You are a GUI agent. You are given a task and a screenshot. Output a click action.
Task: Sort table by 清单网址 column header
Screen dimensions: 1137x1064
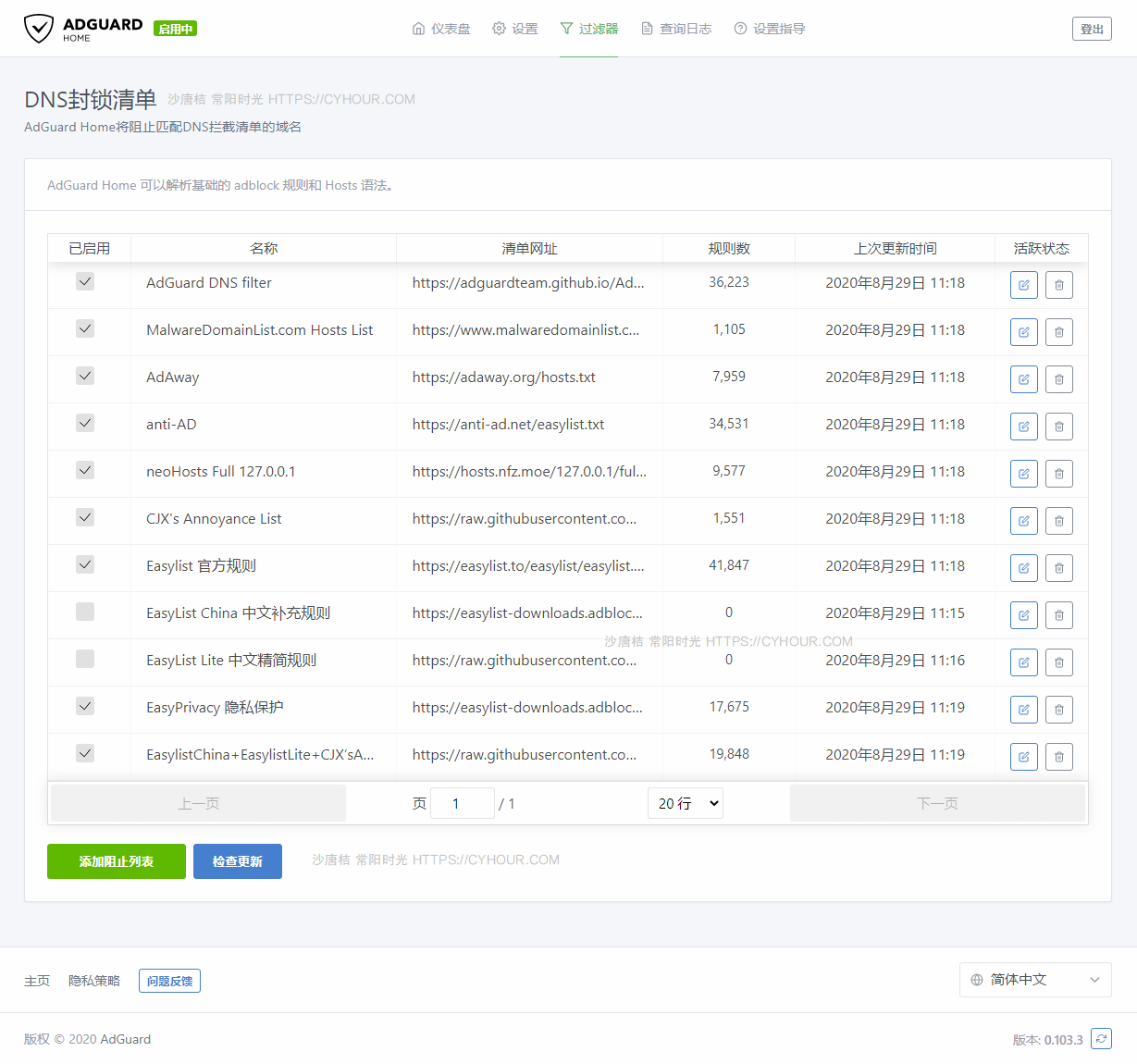[529, 248]
